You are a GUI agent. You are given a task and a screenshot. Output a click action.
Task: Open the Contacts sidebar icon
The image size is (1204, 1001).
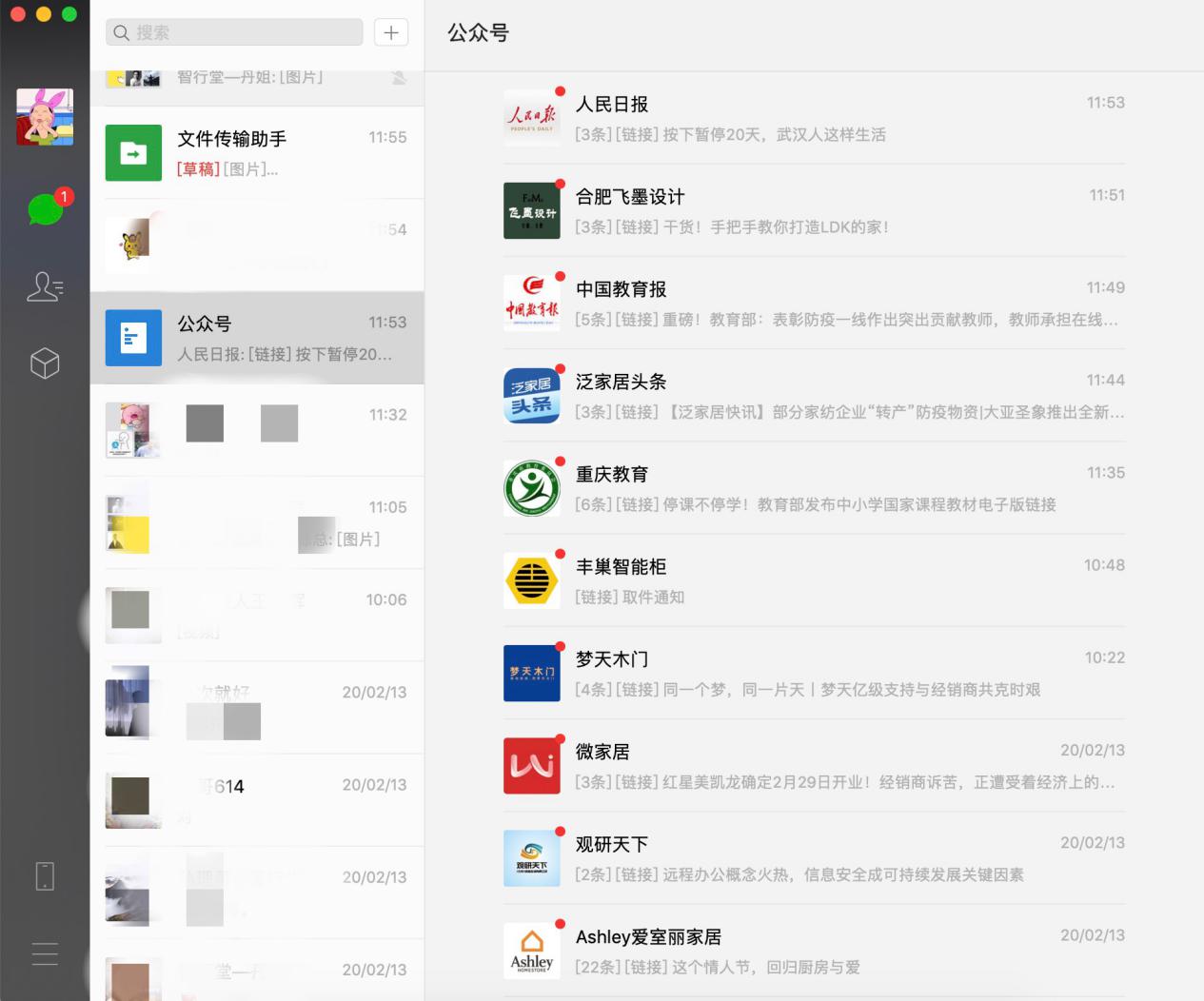[x=45, y=286]
